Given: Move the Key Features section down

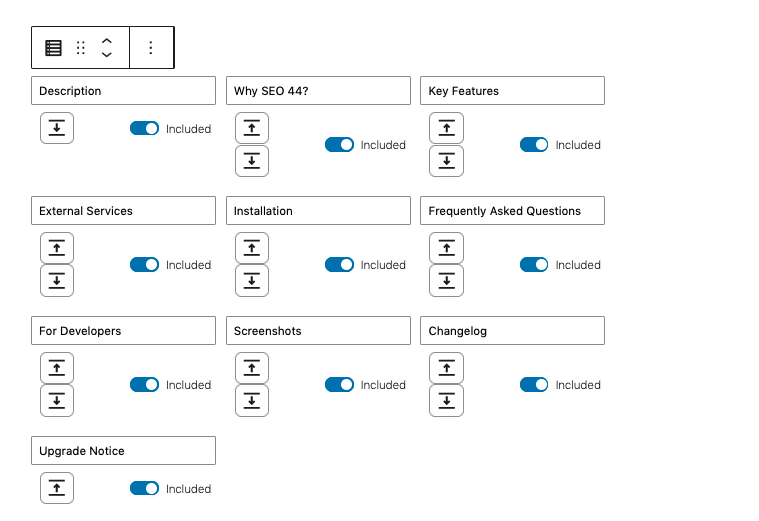Looking at the screenshot, I should [x=446, y=160].
